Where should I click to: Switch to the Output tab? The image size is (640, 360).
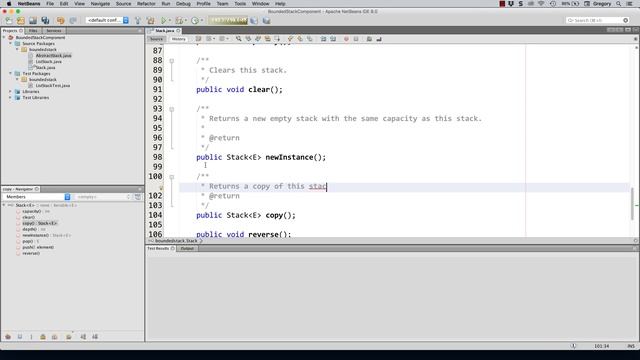187,249
